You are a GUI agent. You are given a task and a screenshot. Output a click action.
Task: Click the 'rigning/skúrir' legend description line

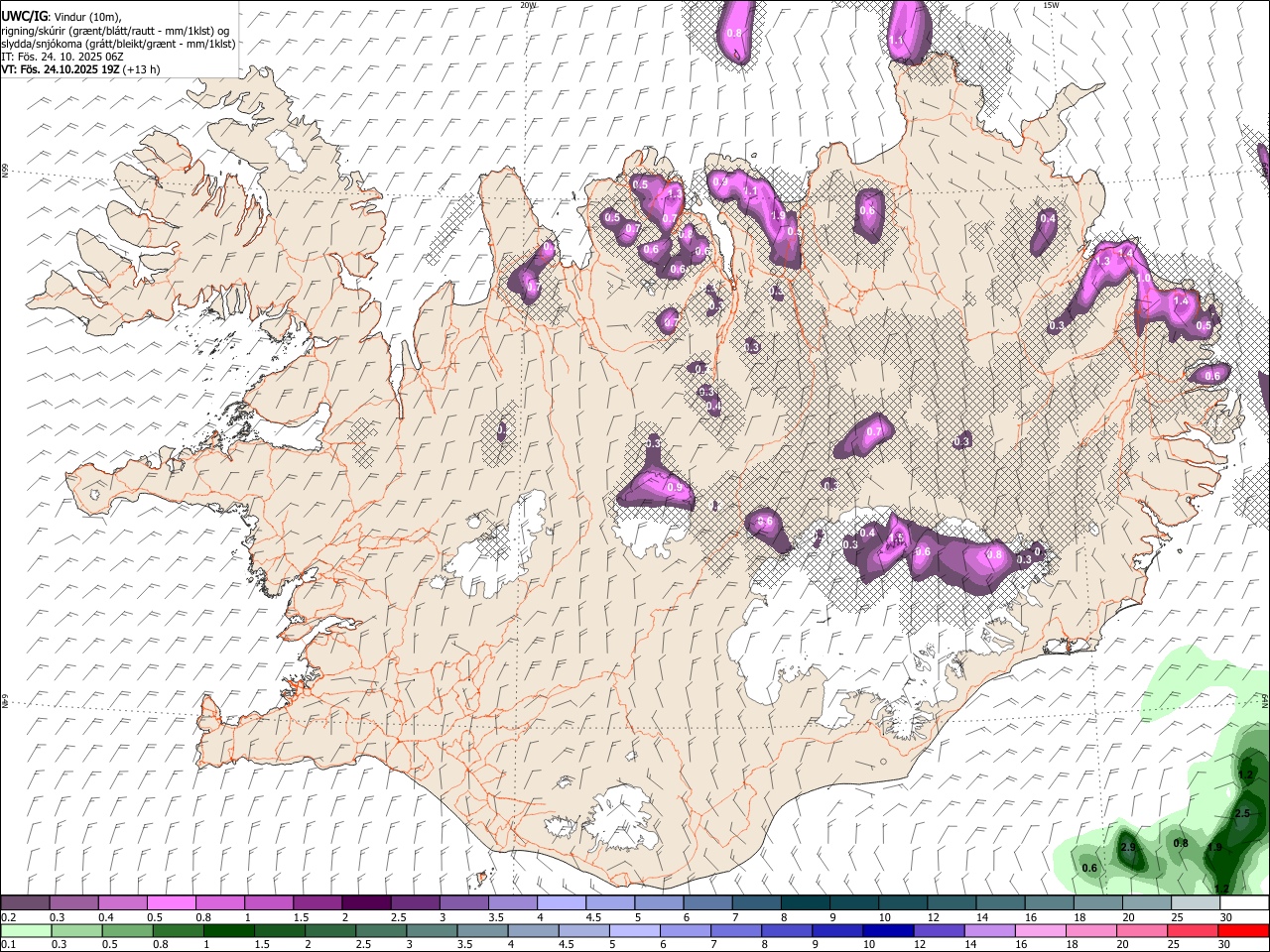tap(115, 31)
